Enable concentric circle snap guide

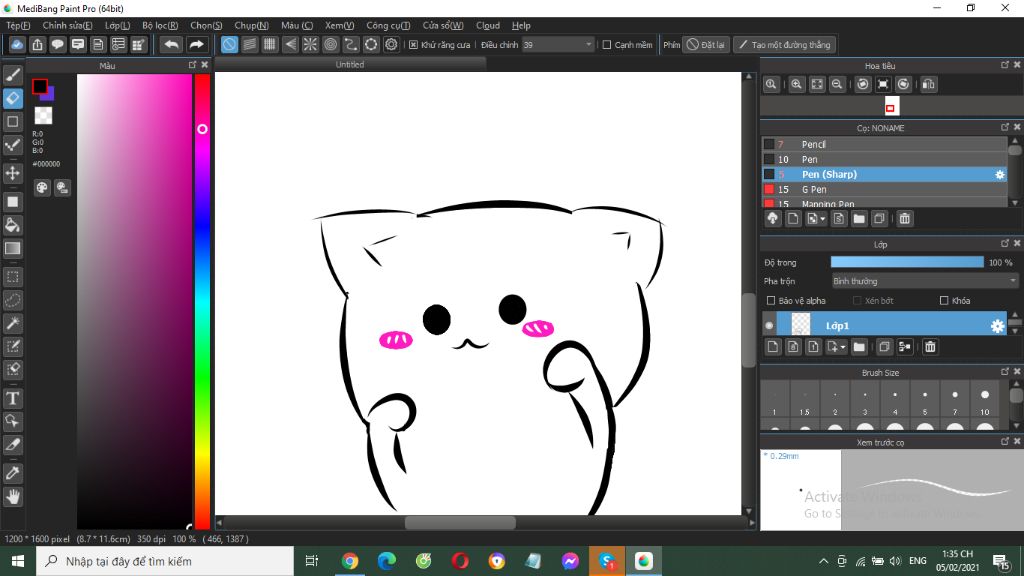pyautogui.click(x=330, y=44)
